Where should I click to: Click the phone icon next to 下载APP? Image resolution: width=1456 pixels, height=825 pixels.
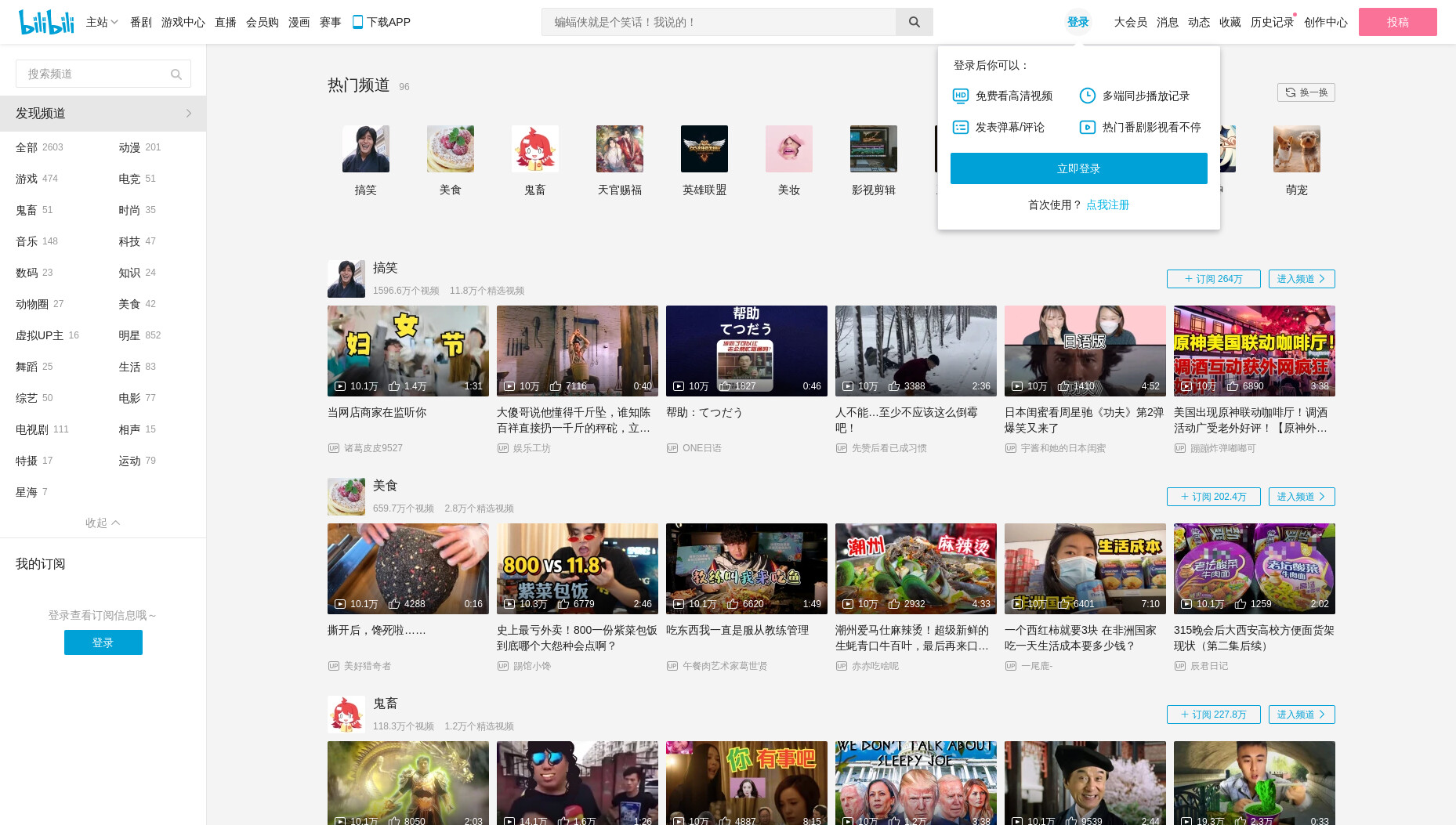(357, 22)
